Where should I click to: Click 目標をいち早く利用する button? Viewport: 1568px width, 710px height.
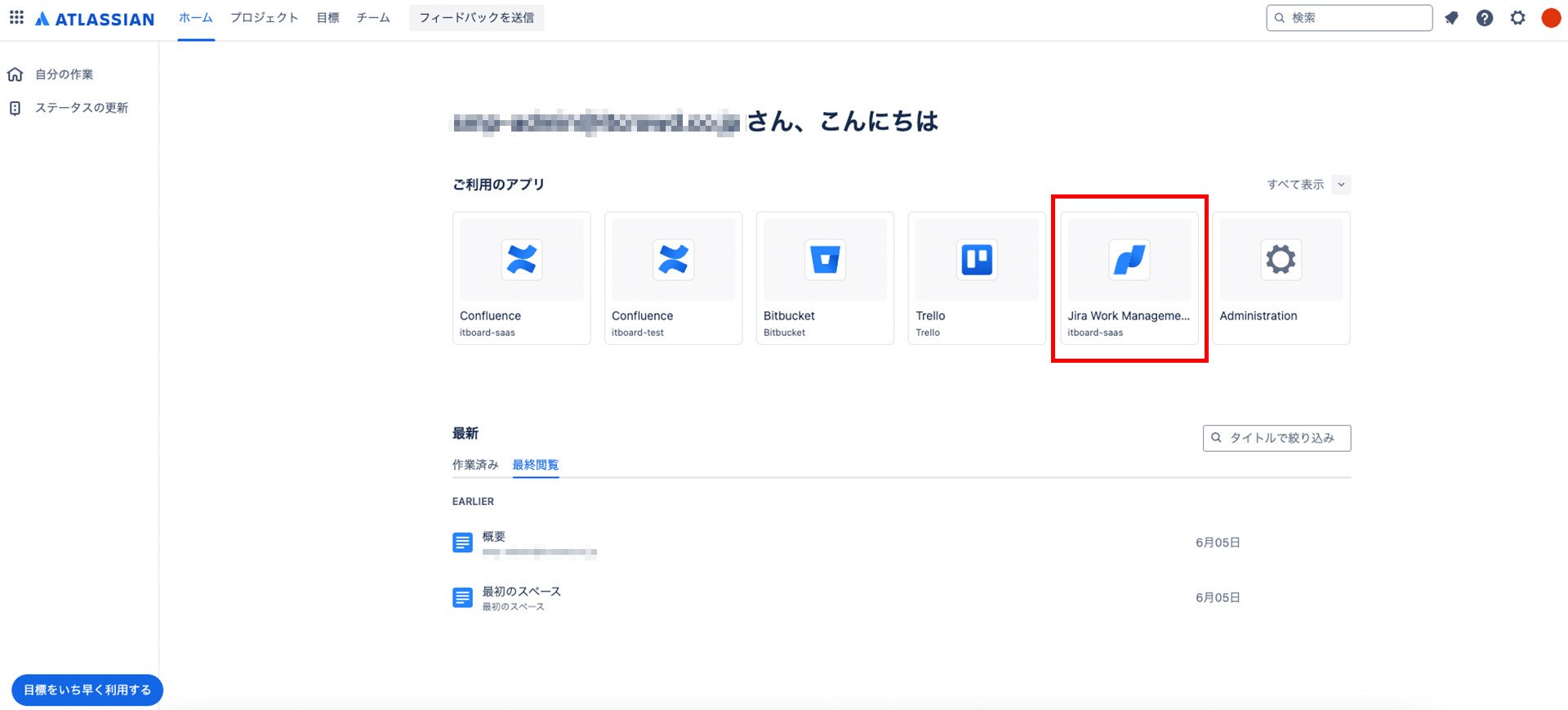tap(87, 690)
